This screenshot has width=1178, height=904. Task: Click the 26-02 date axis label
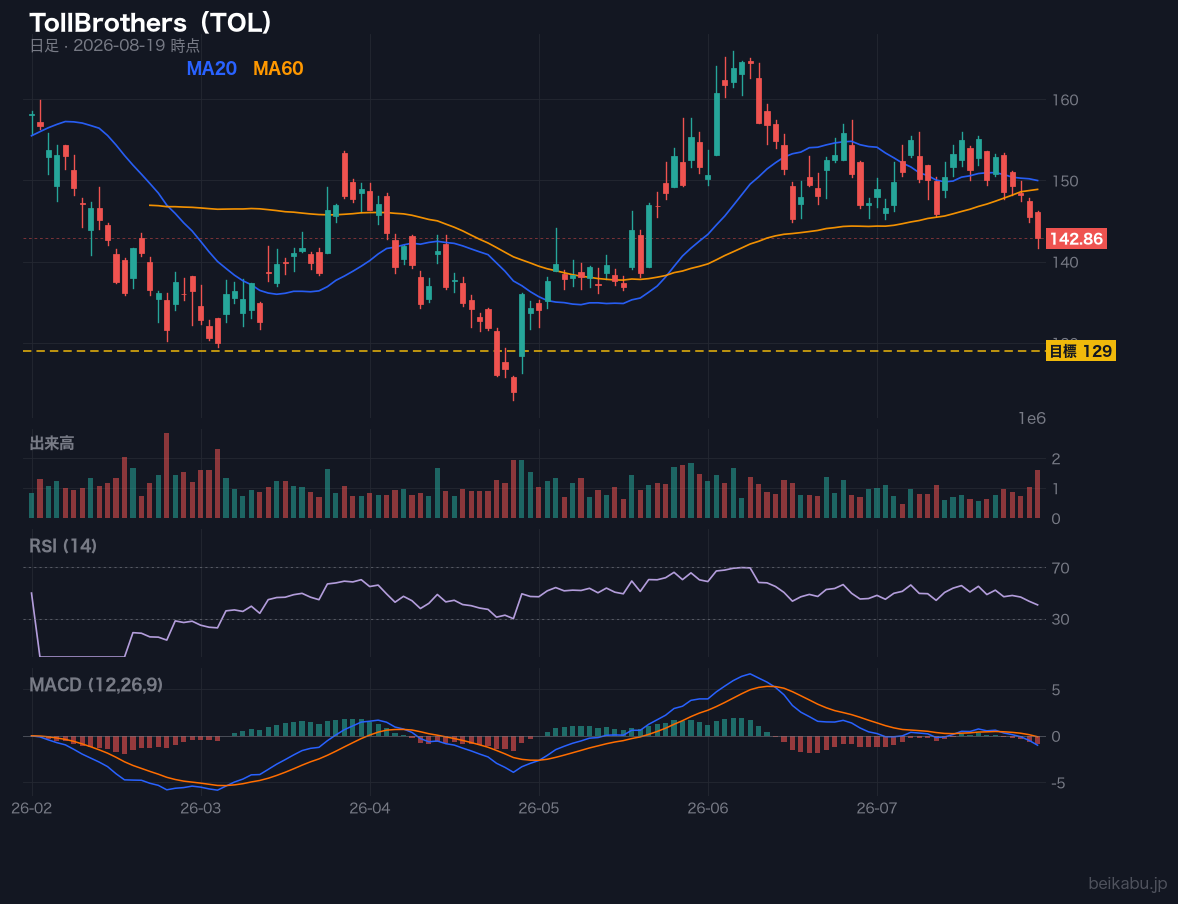click(32, 808)
